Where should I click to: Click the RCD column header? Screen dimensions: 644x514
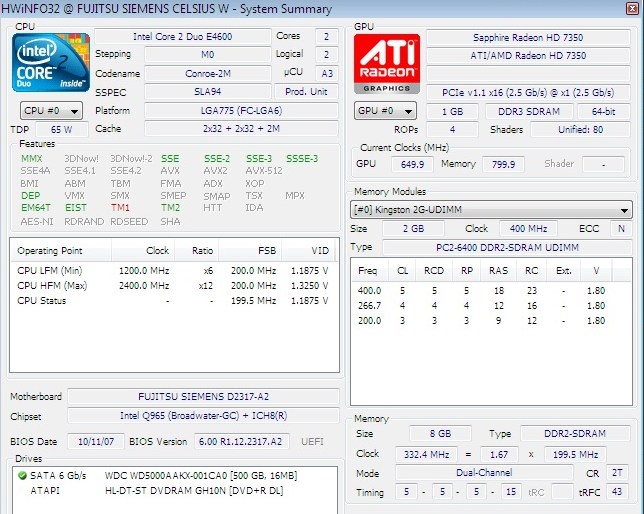click(x=434, y=271)
